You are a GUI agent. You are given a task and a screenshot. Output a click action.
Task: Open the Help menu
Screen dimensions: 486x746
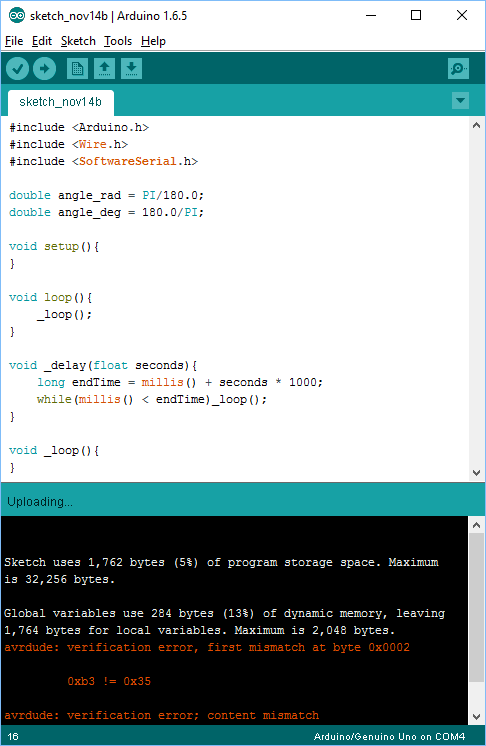click(153, 41)
